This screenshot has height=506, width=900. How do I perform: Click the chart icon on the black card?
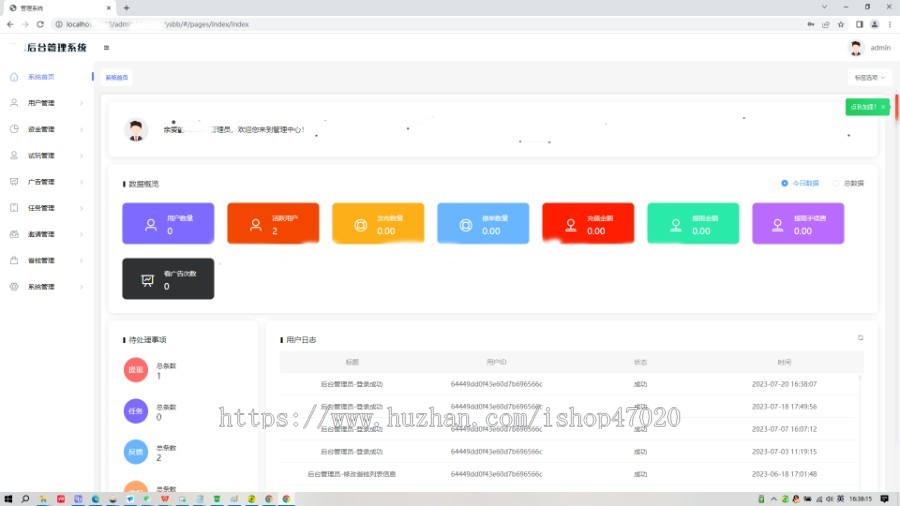(x=148, y=280)
